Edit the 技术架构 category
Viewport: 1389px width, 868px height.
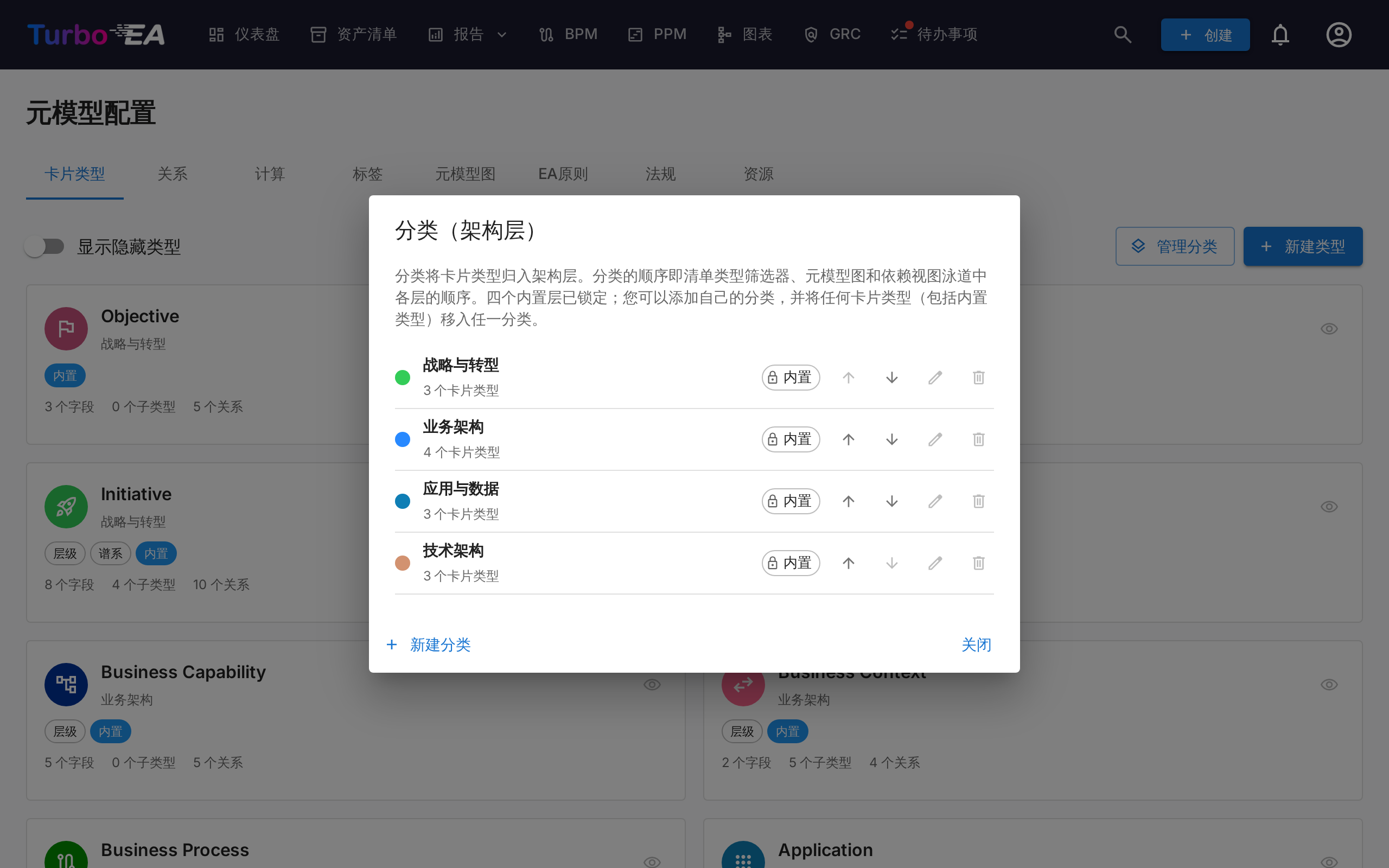935,563
